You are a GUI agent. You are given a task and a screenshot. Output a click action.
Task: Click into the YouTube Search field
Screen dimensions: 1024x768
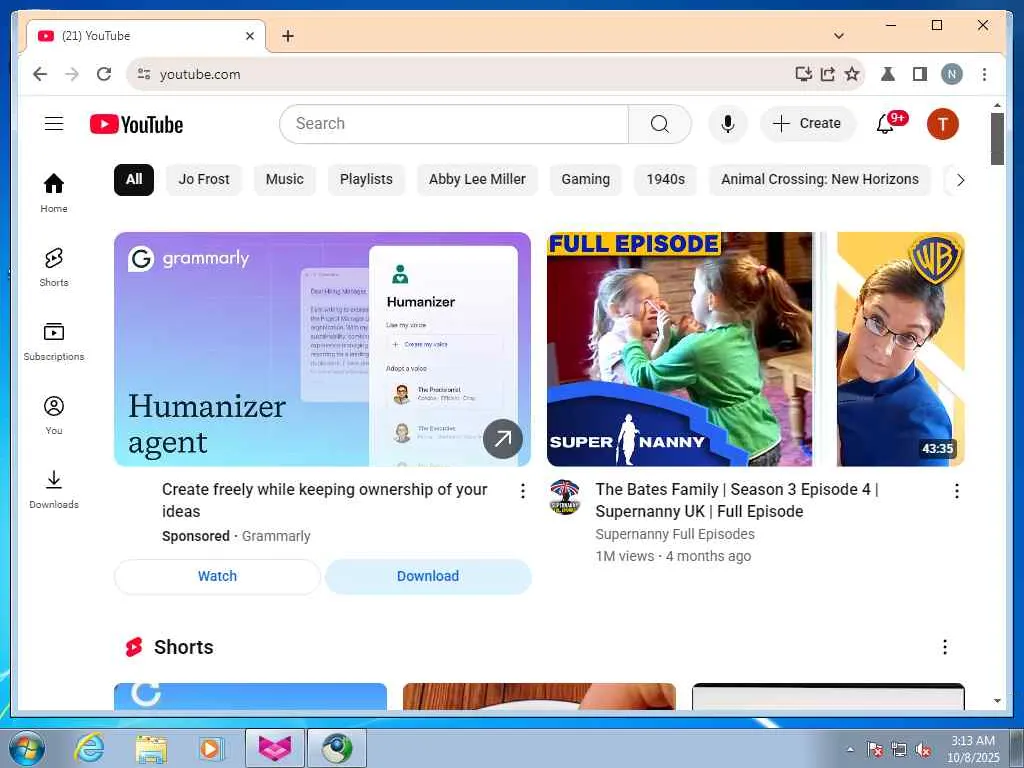(455, 124)
